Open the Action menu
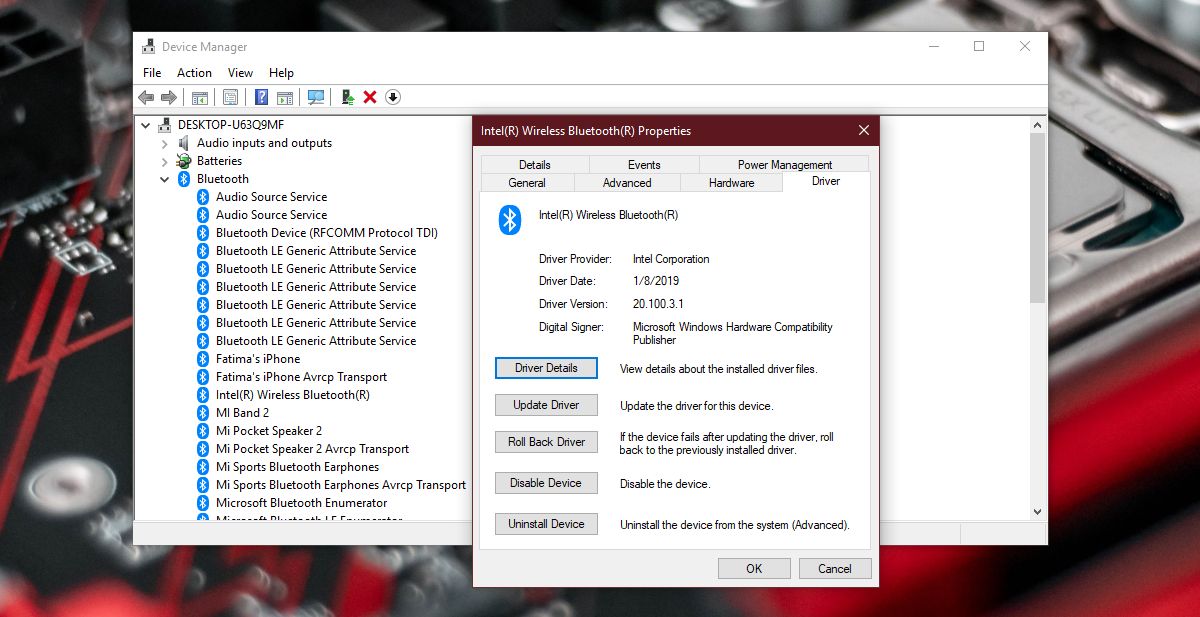Screen dimensions: 1200x617 (x=193, y=72)
